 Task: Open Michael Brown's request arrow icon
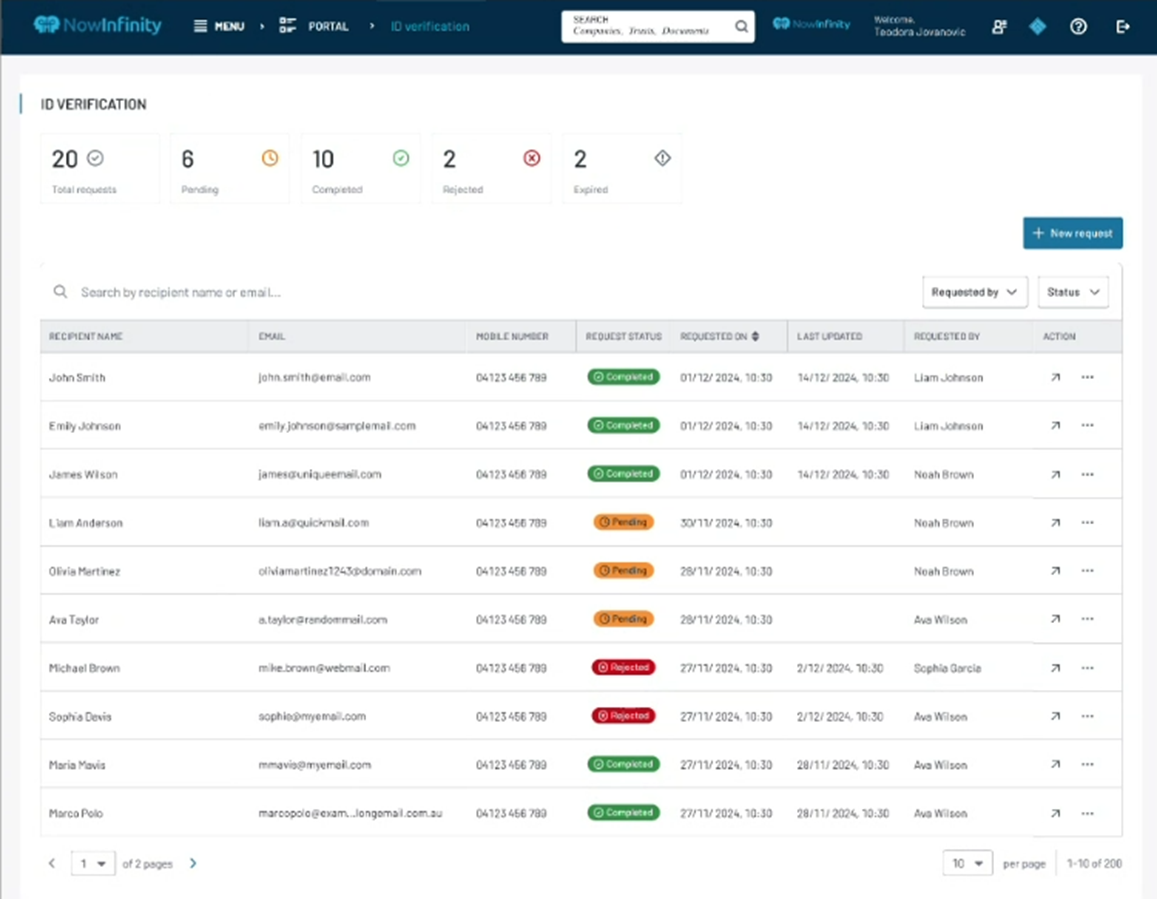[x=1055, y=668]
